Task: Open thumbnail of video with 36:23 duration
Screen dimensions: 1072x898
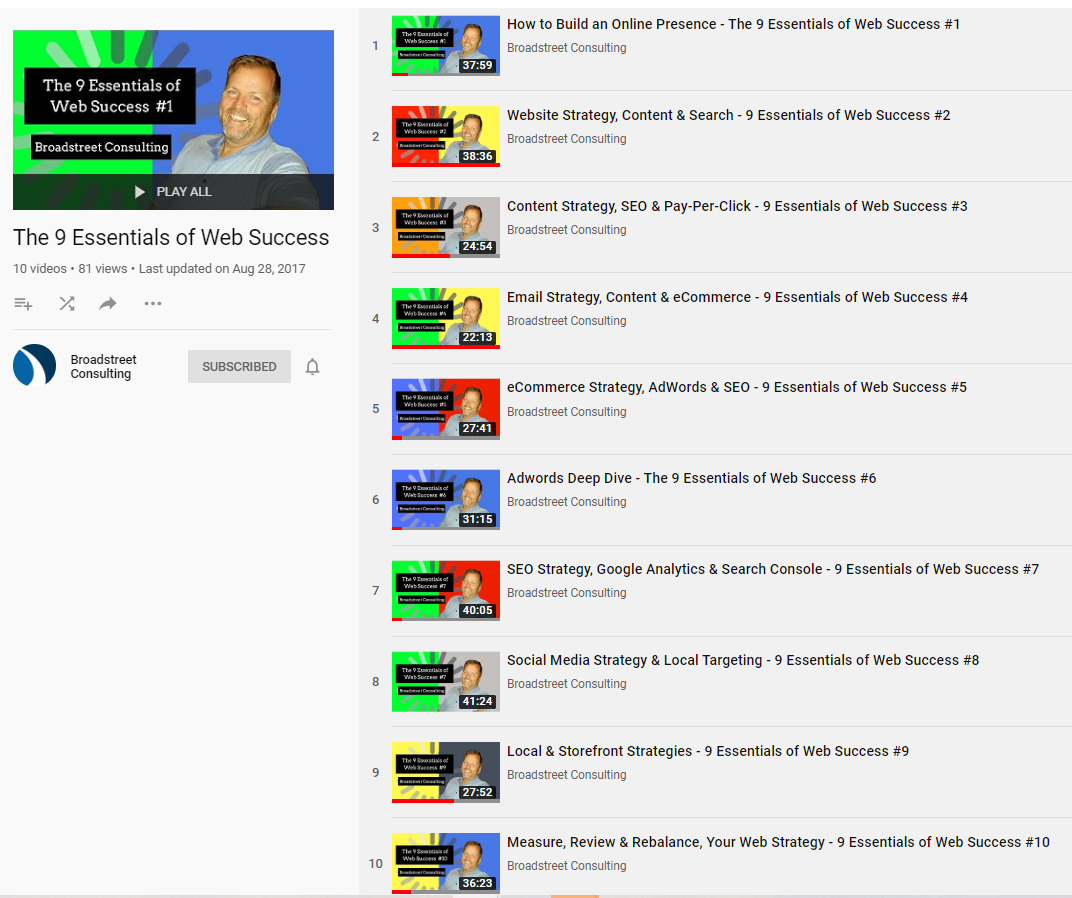Action: point(446,864)
